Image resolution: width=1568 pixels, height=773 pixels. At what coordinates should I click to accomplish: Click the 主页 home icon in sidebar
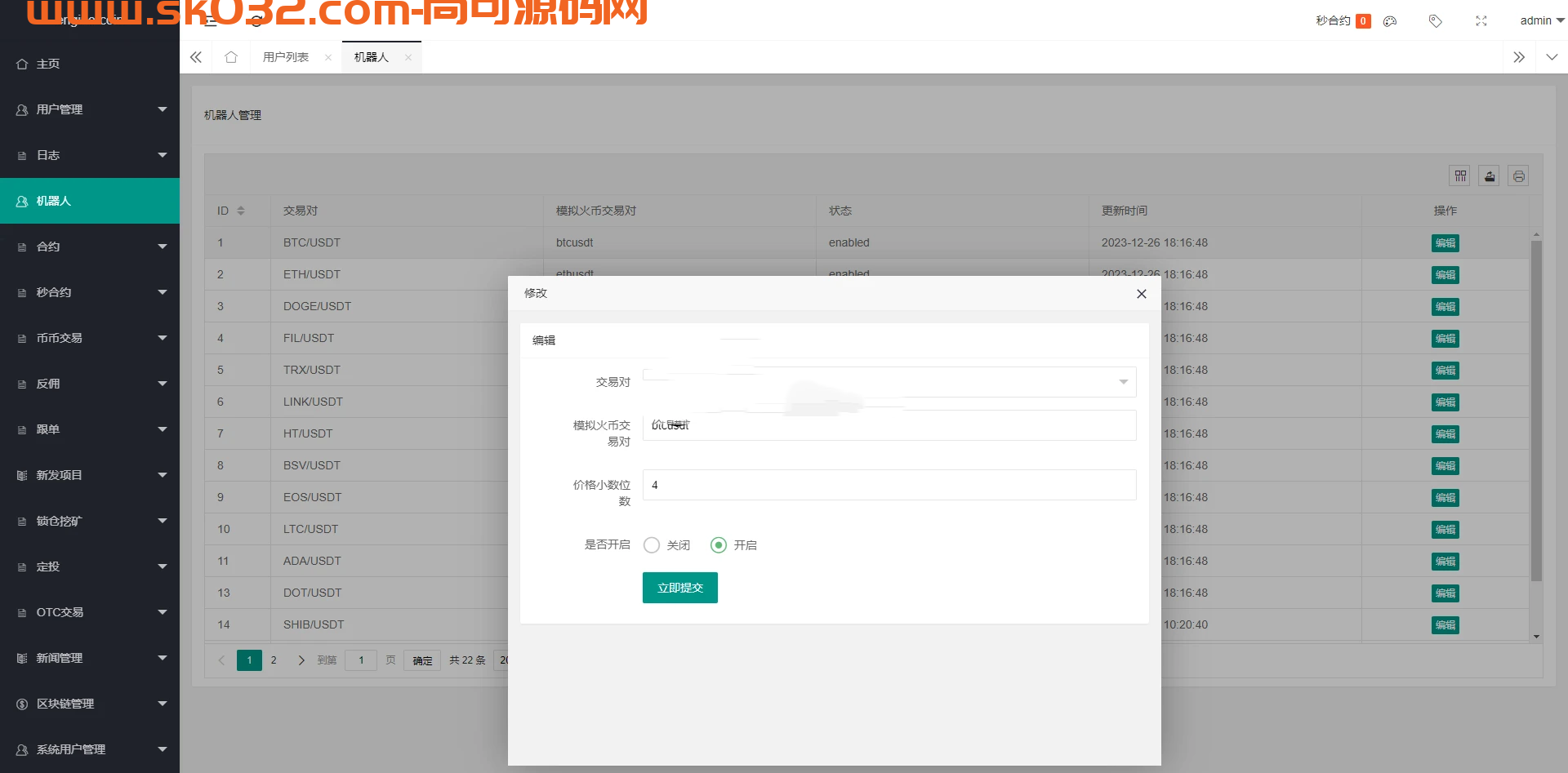(22, 64)
